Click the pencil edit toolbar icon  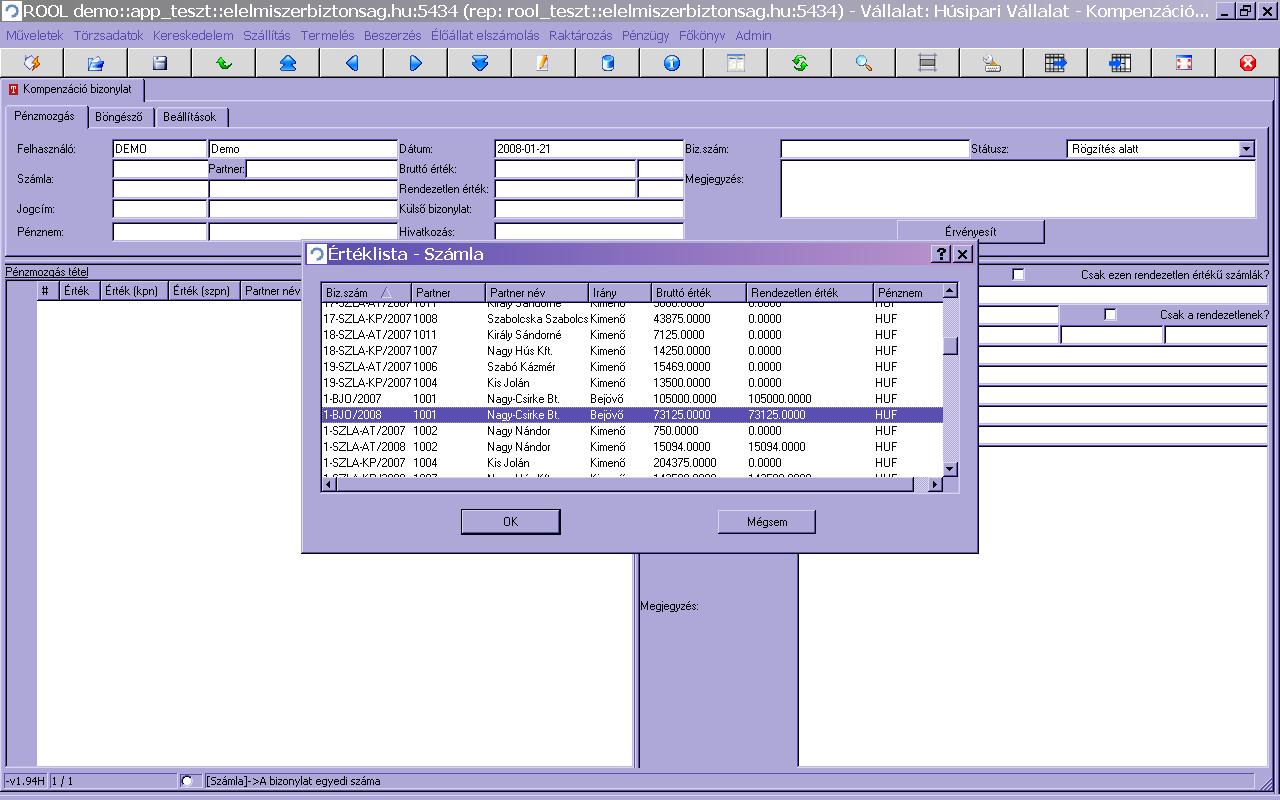click(x=543, y=63)
